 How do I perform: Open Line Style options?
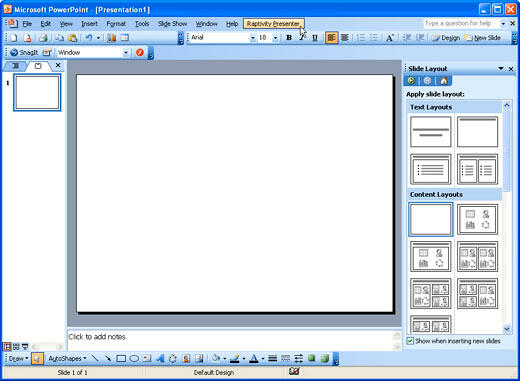[272, 359]
